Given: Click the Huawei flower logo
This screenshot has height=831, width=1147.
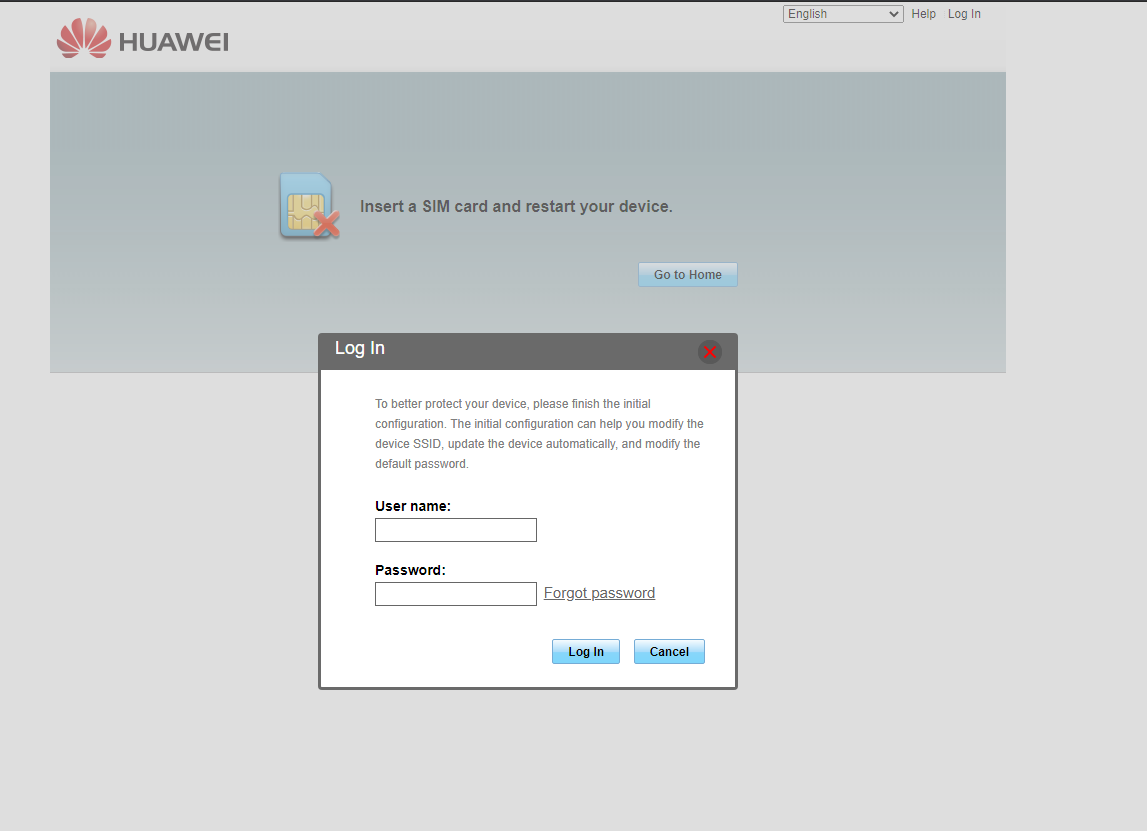Looking at the screenshot, I should pyautogui.click(x=83, y=39).
